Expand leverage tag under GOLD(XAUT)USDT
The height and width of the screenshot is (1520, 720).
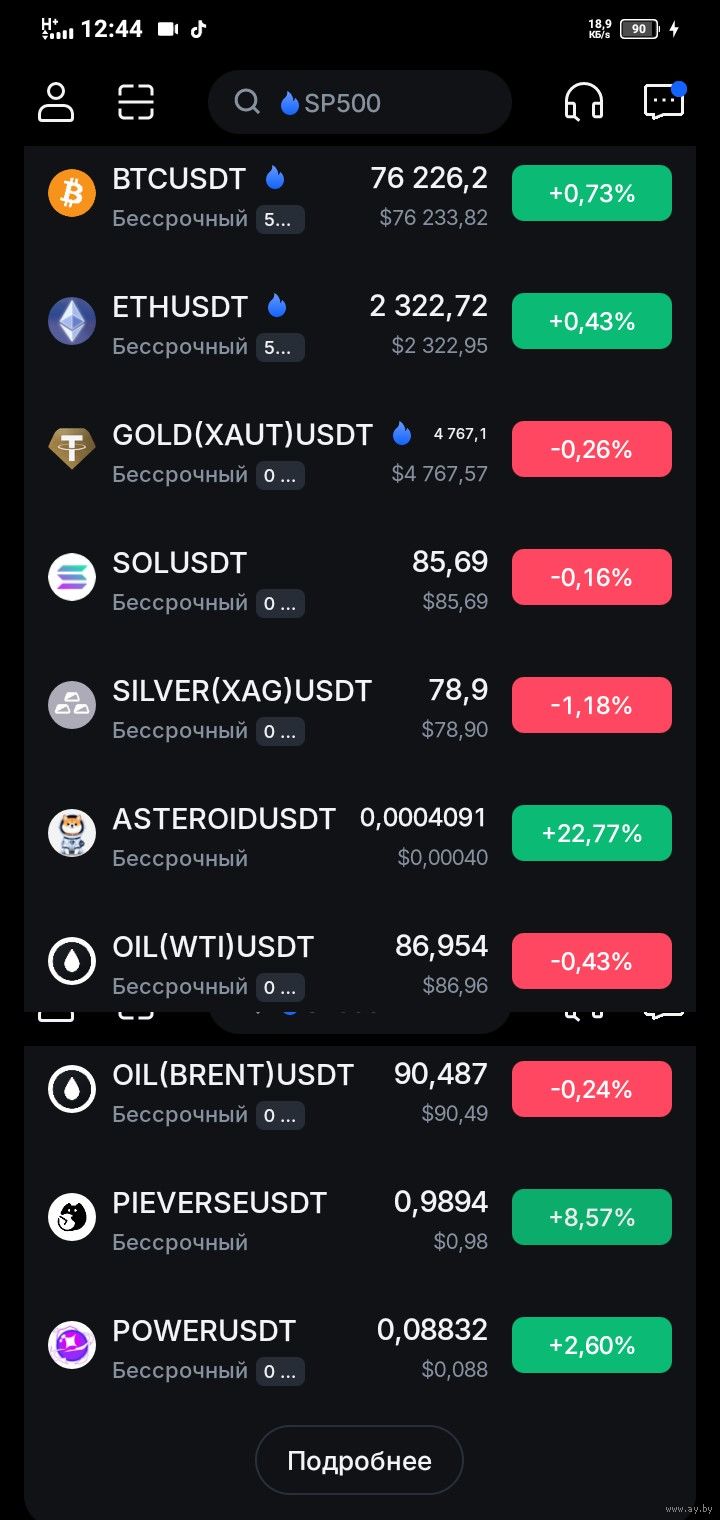tap(280, 476)
